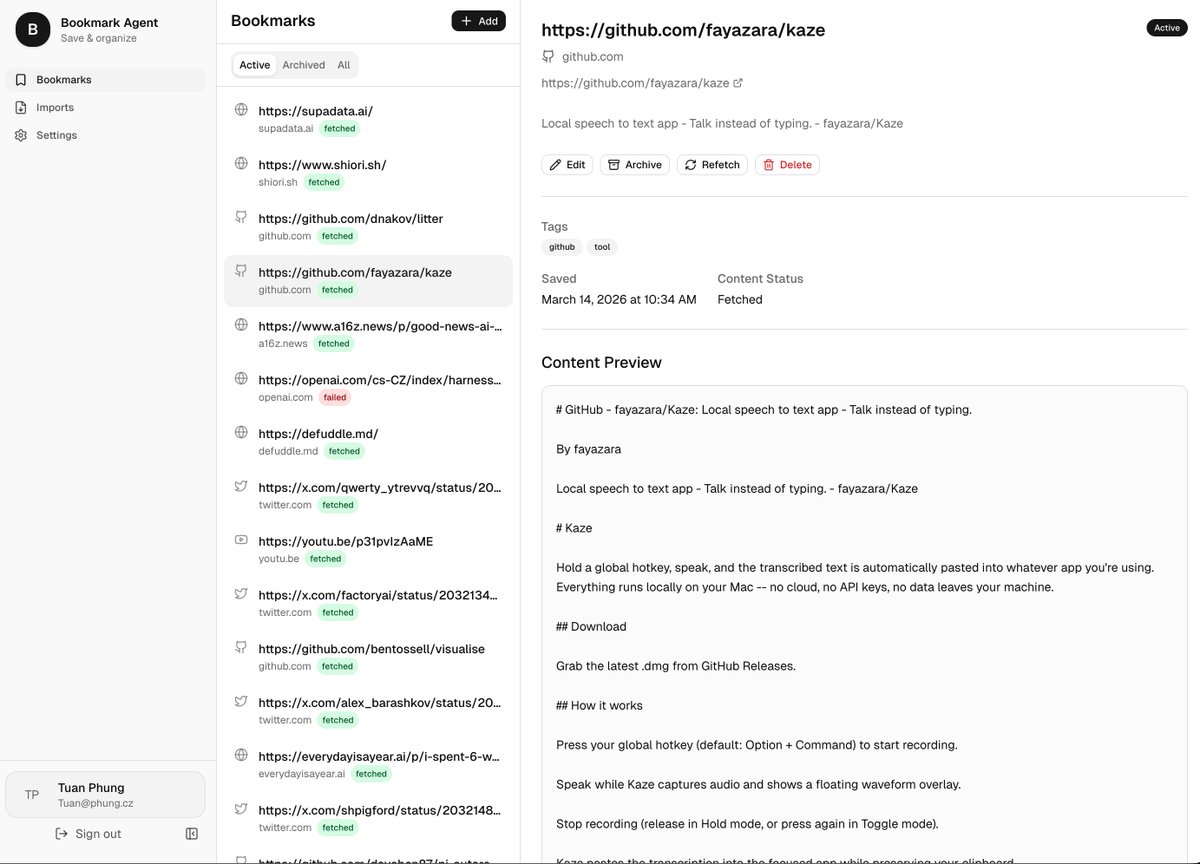
Task: Click the Add bookmark button
Action: [478, 21]
